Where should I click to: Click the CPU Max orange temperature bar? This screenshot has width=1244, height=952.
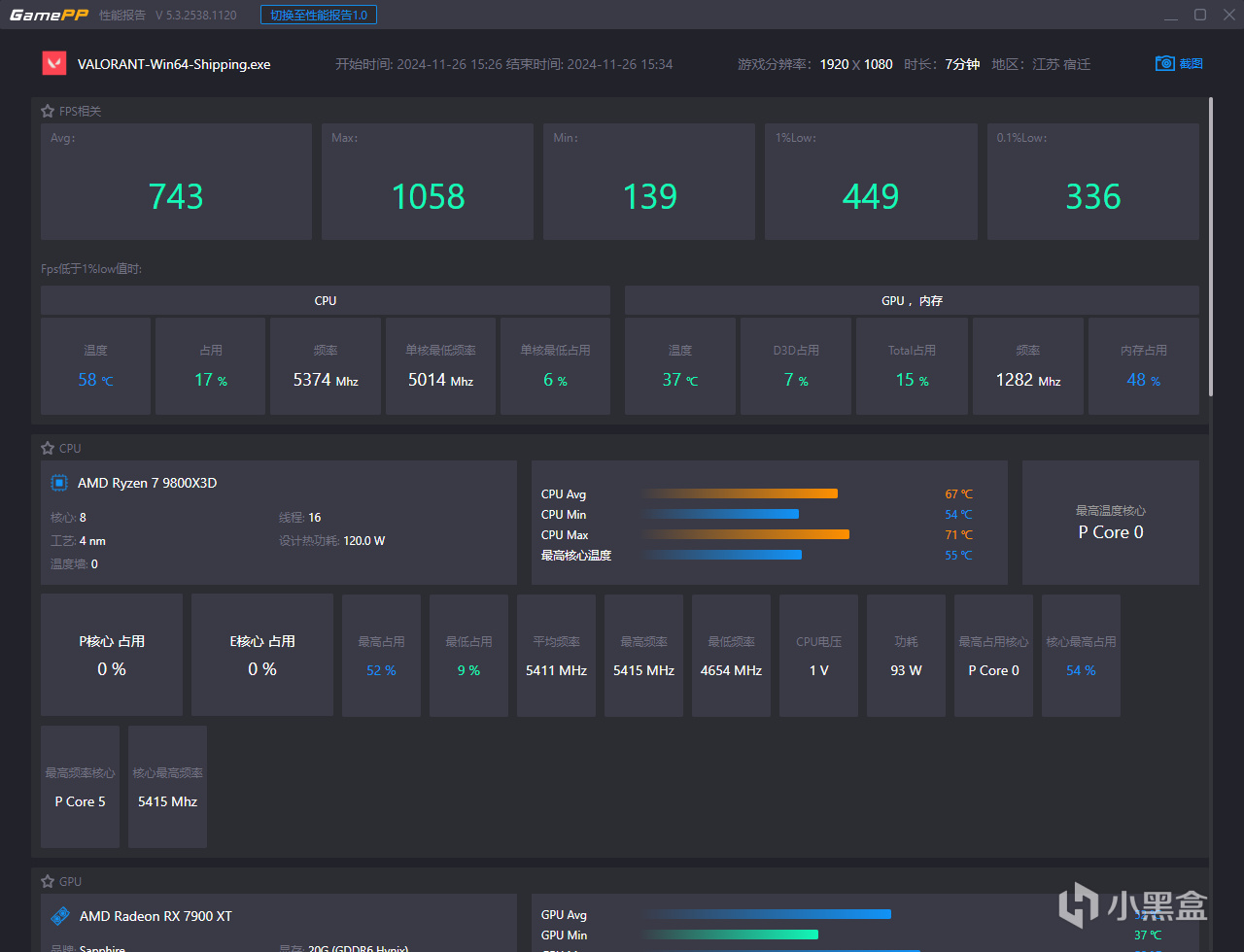point(745,534)
